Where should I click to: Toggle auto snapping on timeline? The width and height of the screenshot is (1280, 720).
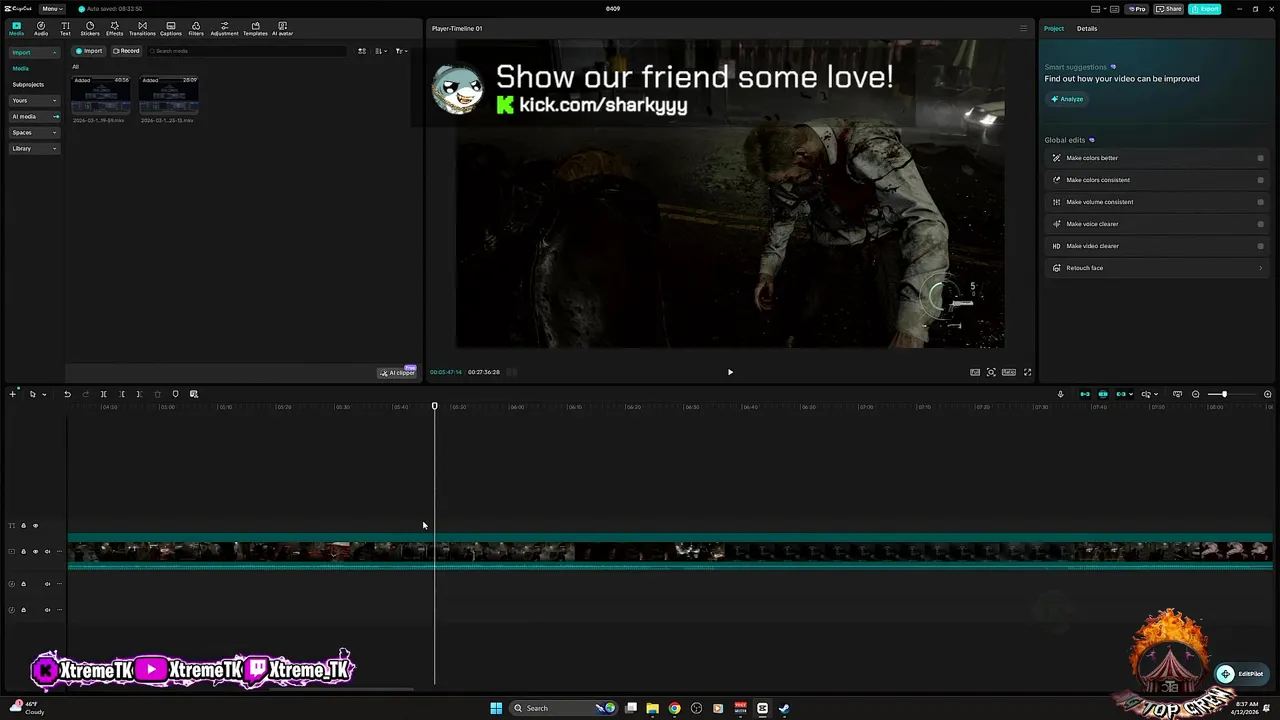coord(1103,394)
